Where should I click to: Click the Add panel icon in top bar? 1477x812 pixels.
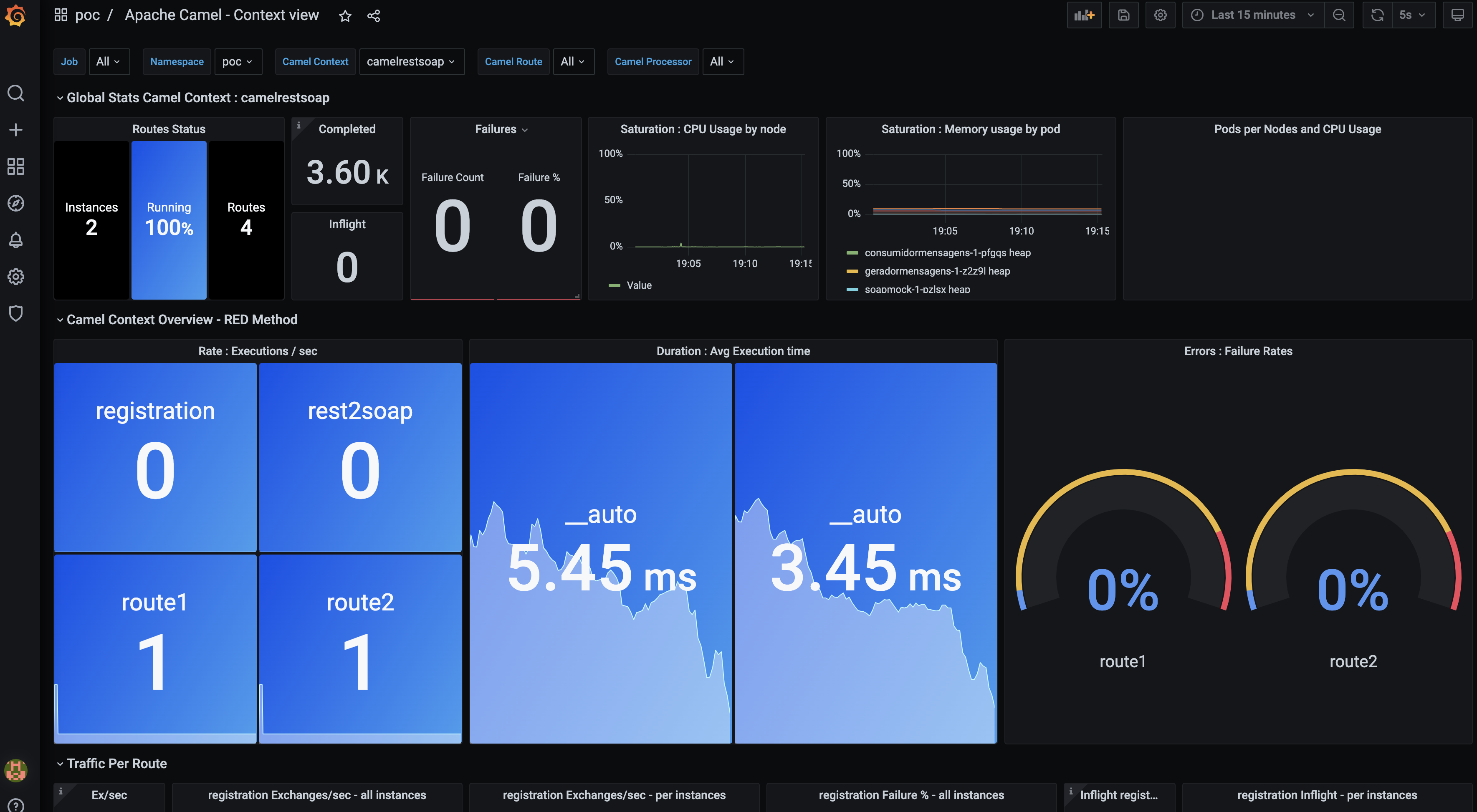pos(1084,15)
